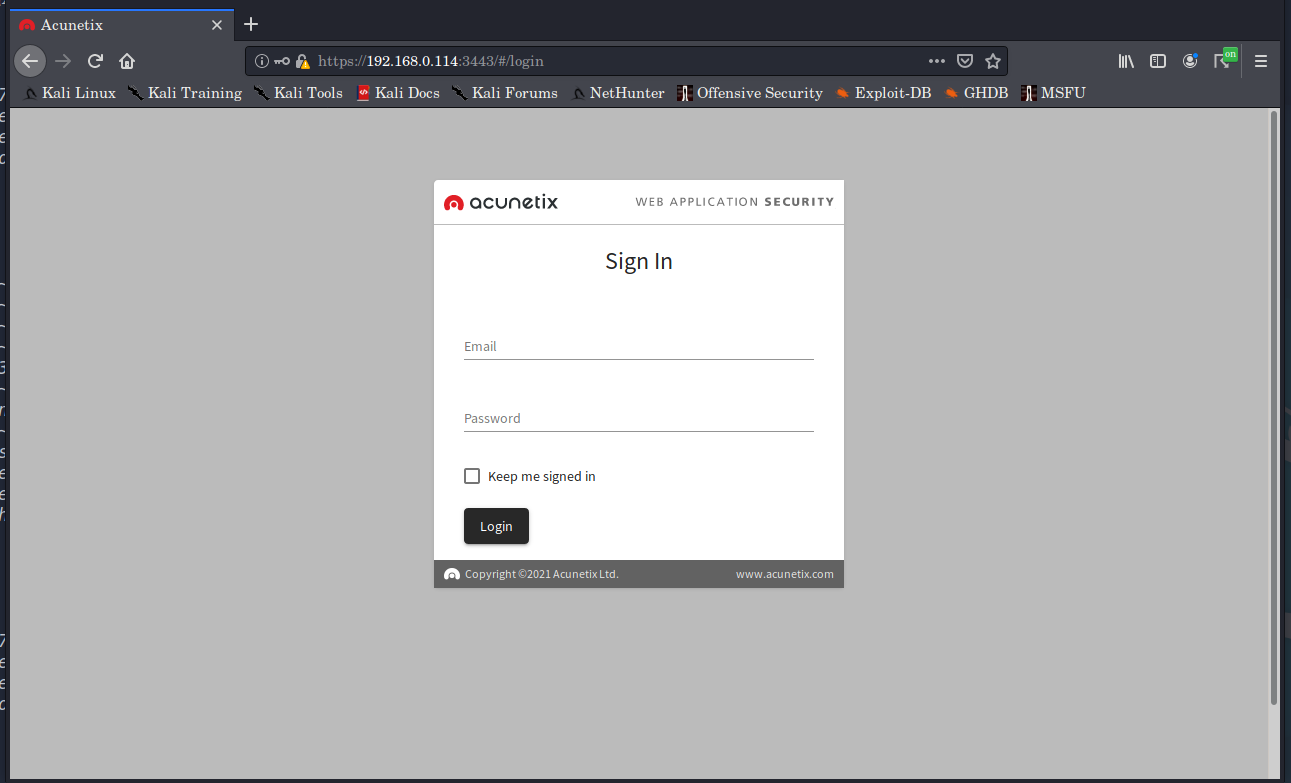Screen dimensions: 1291x783
Task: Open the Firefox account icon
Action: click(x=1190, y=61)
